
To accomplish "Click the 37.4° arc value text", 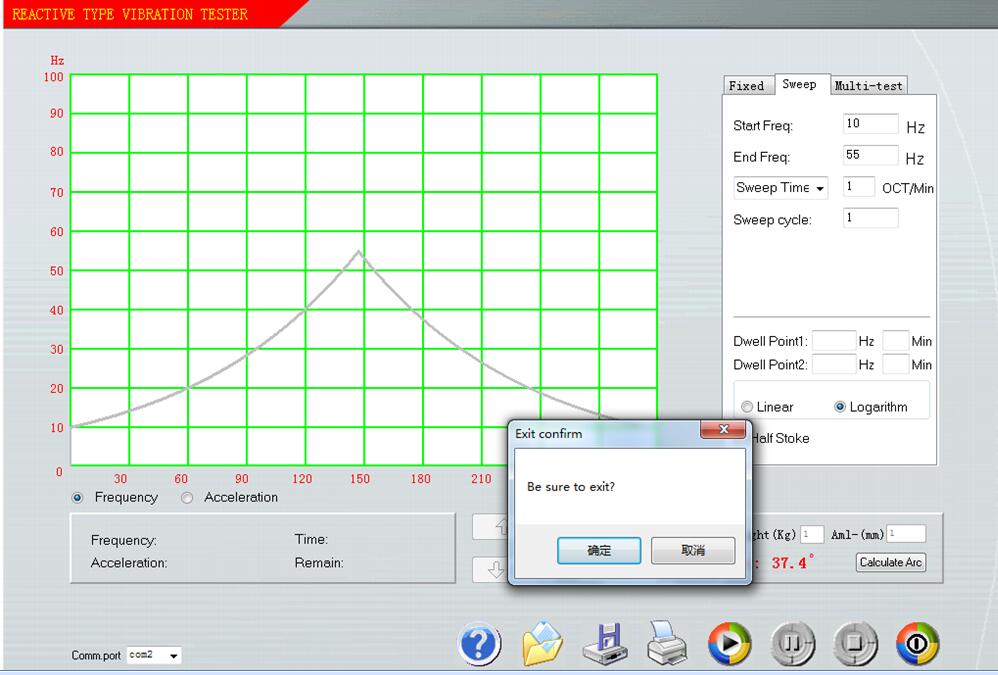I will pos(792,562).
